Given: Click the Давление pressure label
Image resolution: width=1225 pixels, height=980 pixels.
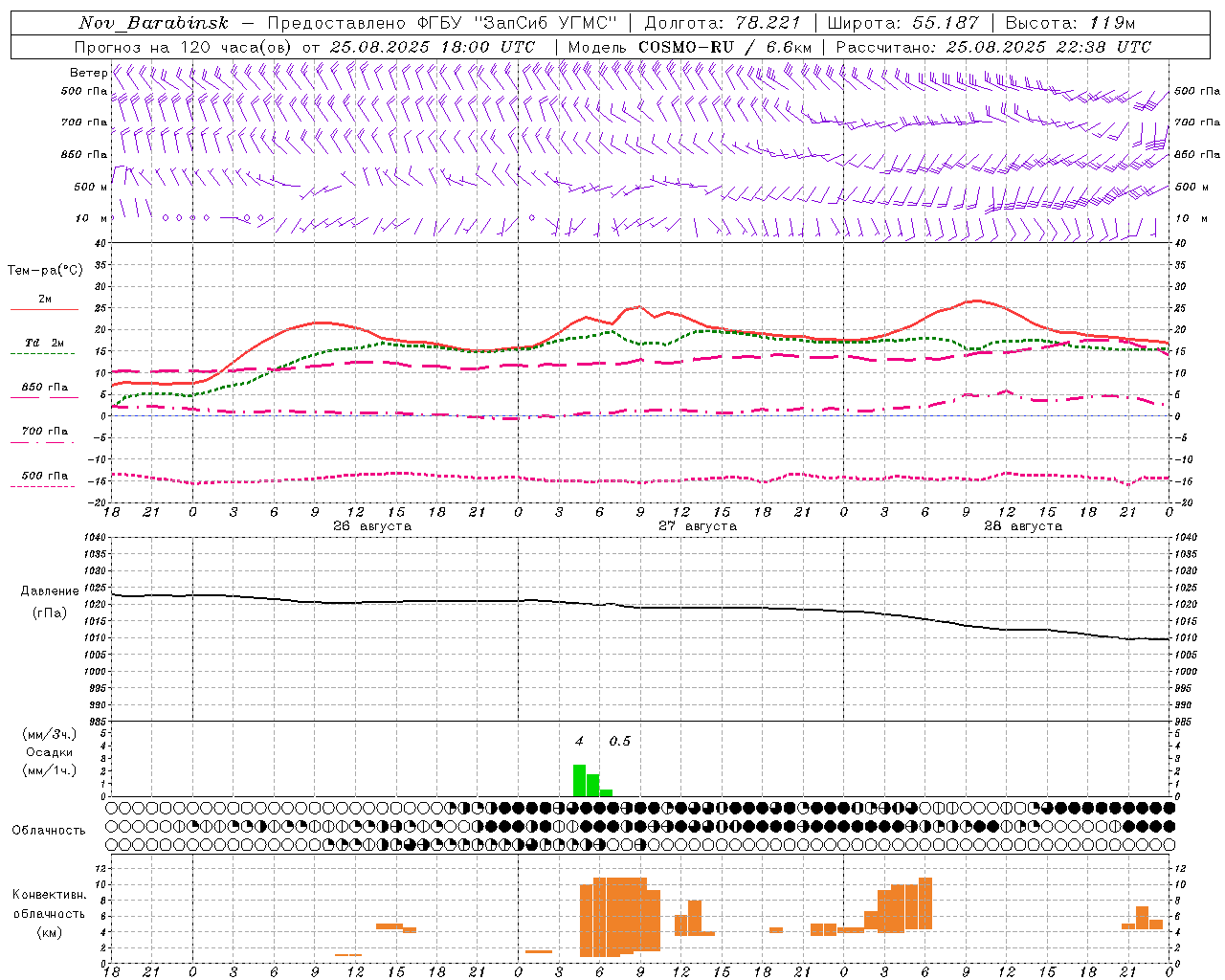Looking at the screenshot, I should pos(50,591).
